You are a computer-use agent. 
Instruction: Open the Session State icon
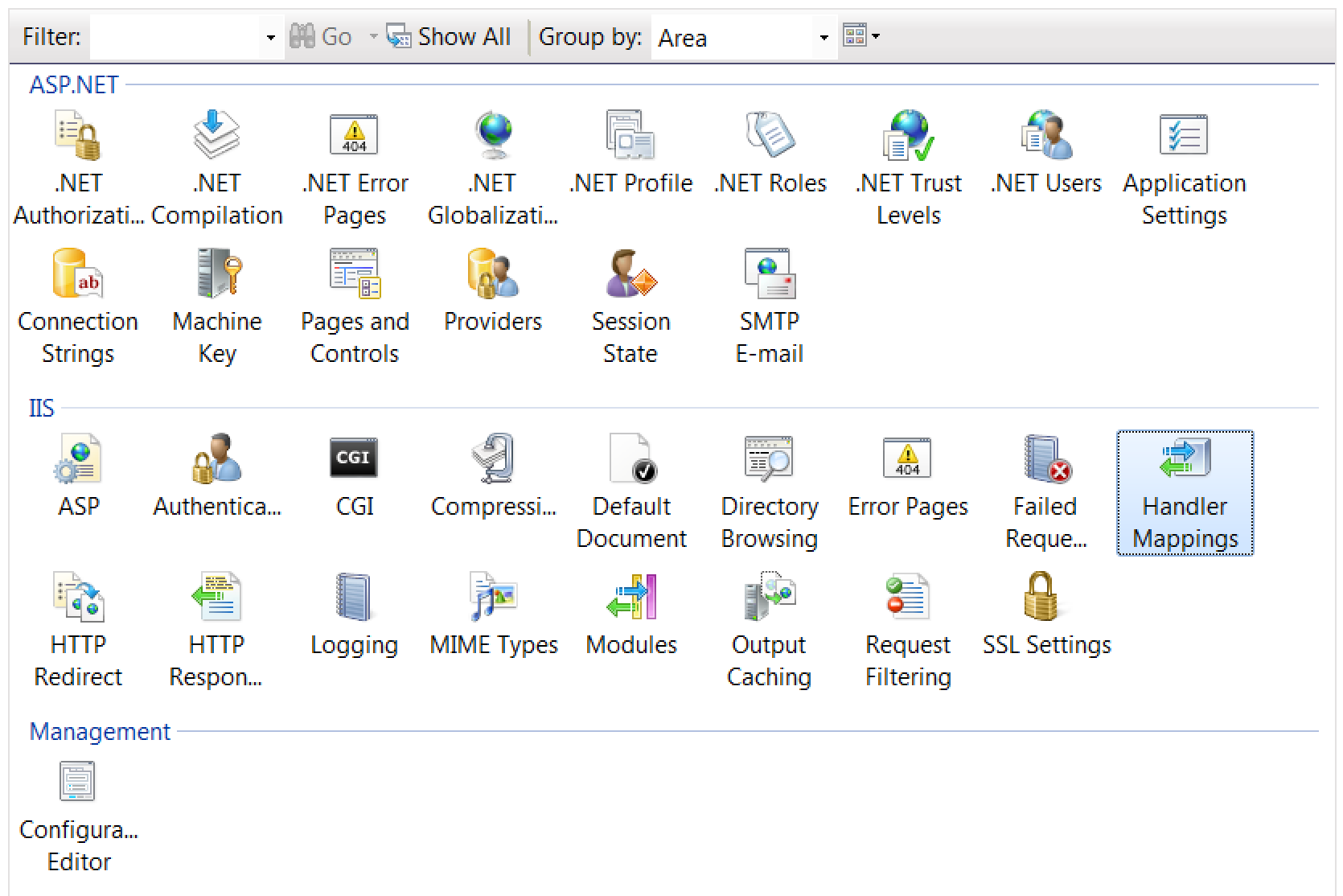point(631,273)
